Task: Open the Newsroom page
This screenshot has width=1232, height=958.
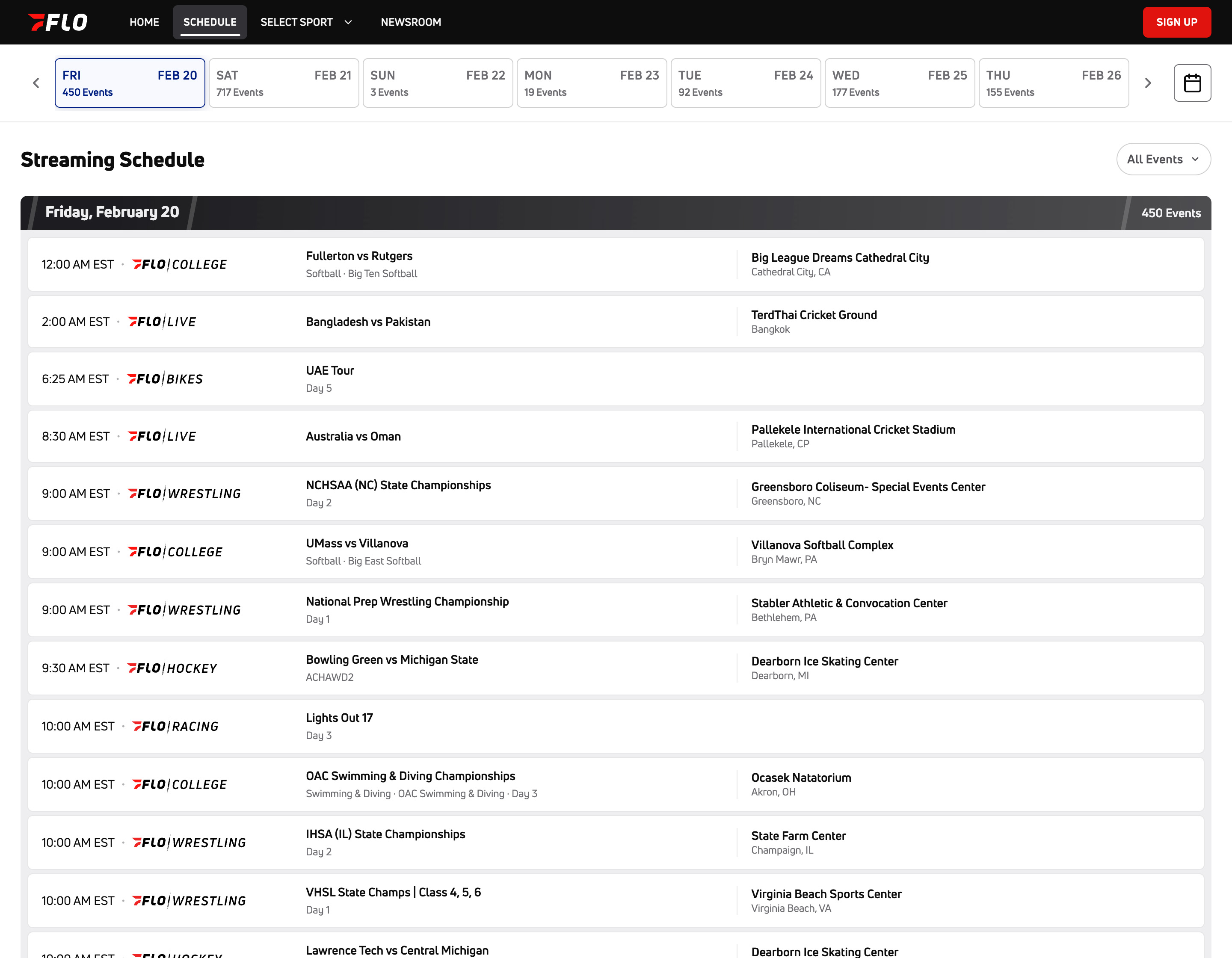Action: pyautogui.click(x=411, y=22)
